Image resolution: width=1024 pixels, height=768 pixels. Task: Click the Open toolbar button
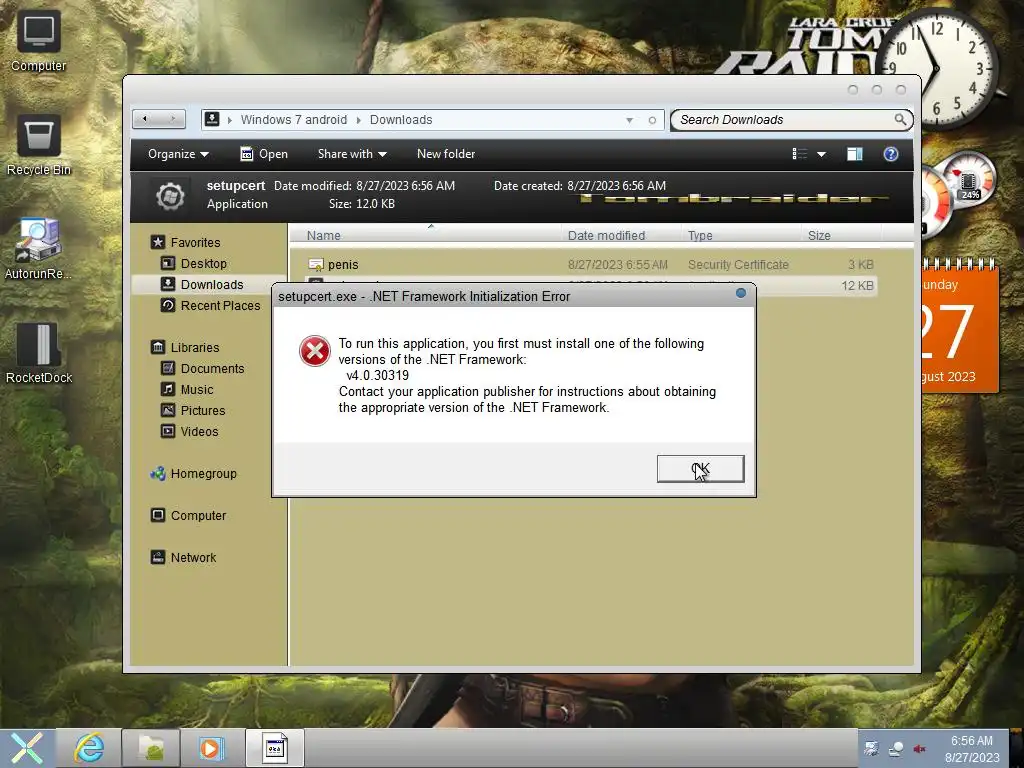(264, 154)
